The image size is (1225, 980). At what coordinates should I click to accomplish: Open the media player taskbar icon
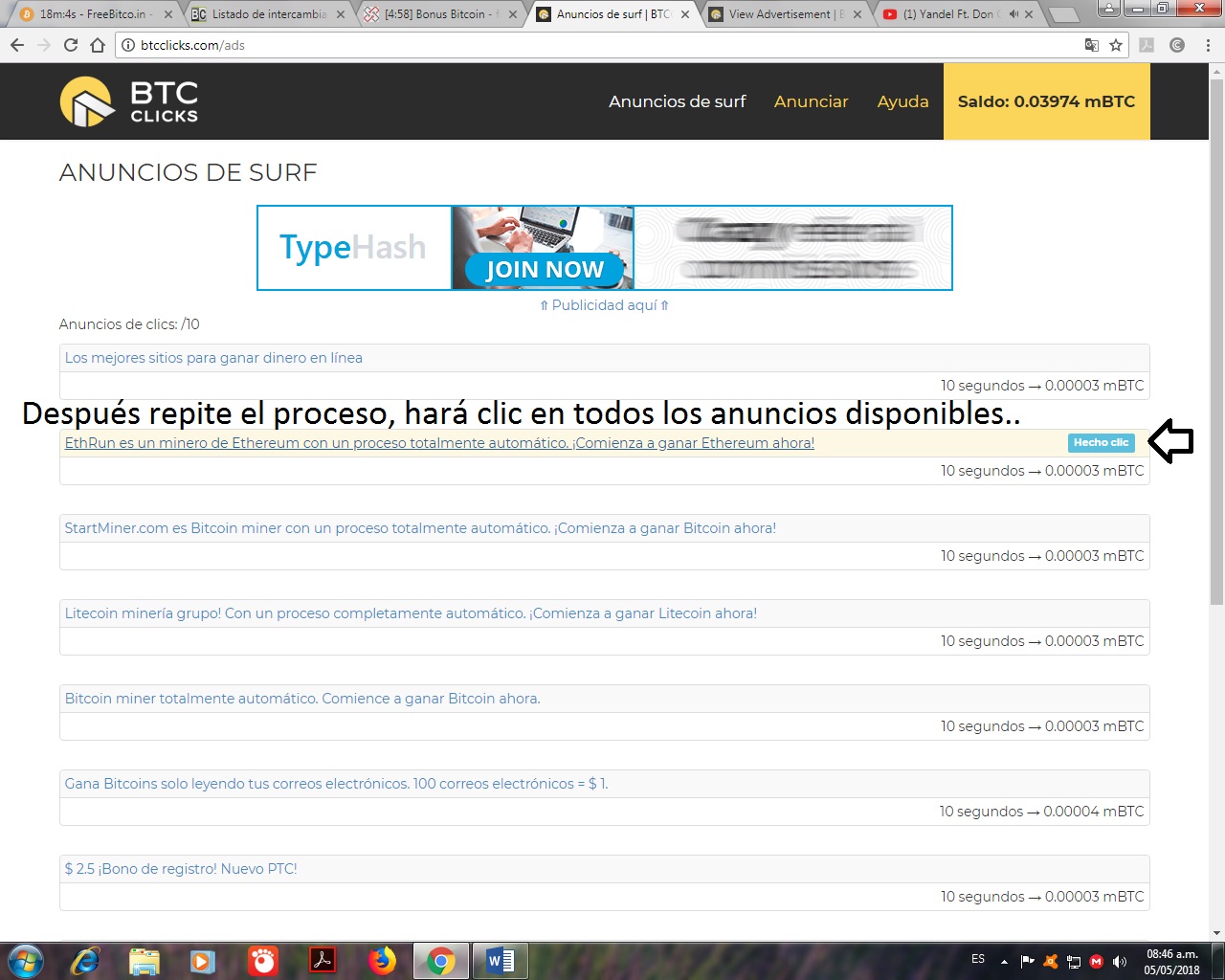click(202, 960)
